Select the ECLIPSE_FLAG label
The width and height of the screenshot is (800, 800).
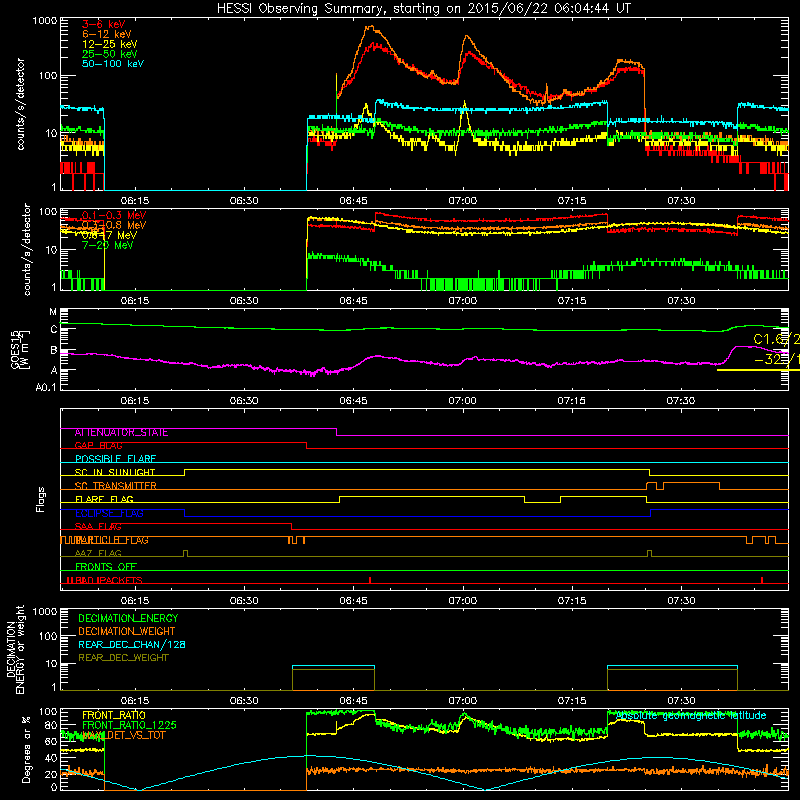pos(109,513)
